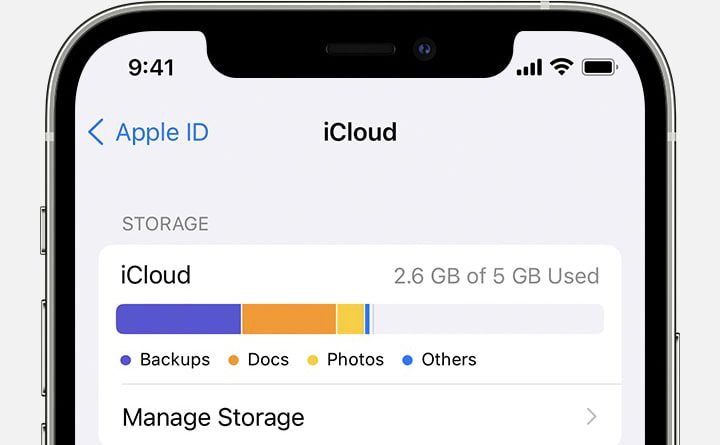Tap the blue Others legend dot
Viewport: 720px width, 445px height.
click(407, 360)
